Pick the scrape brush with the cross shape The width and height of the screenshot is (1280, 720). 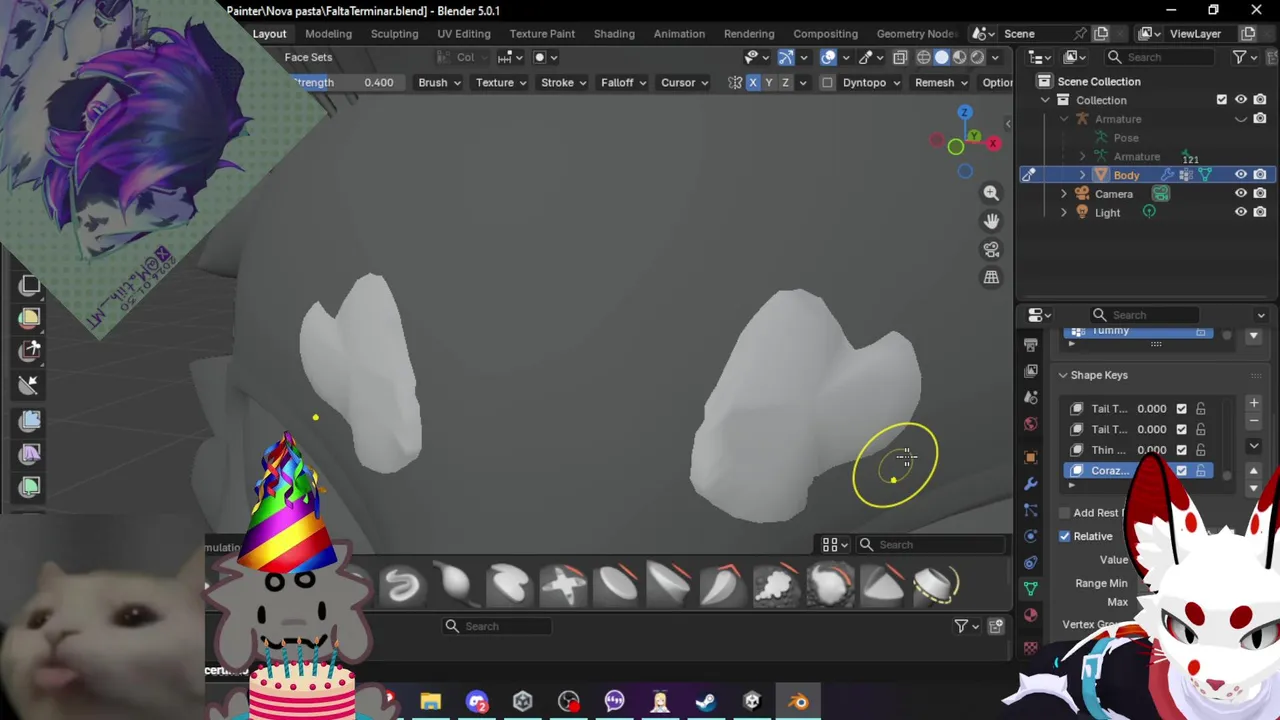tap(563, 585)
